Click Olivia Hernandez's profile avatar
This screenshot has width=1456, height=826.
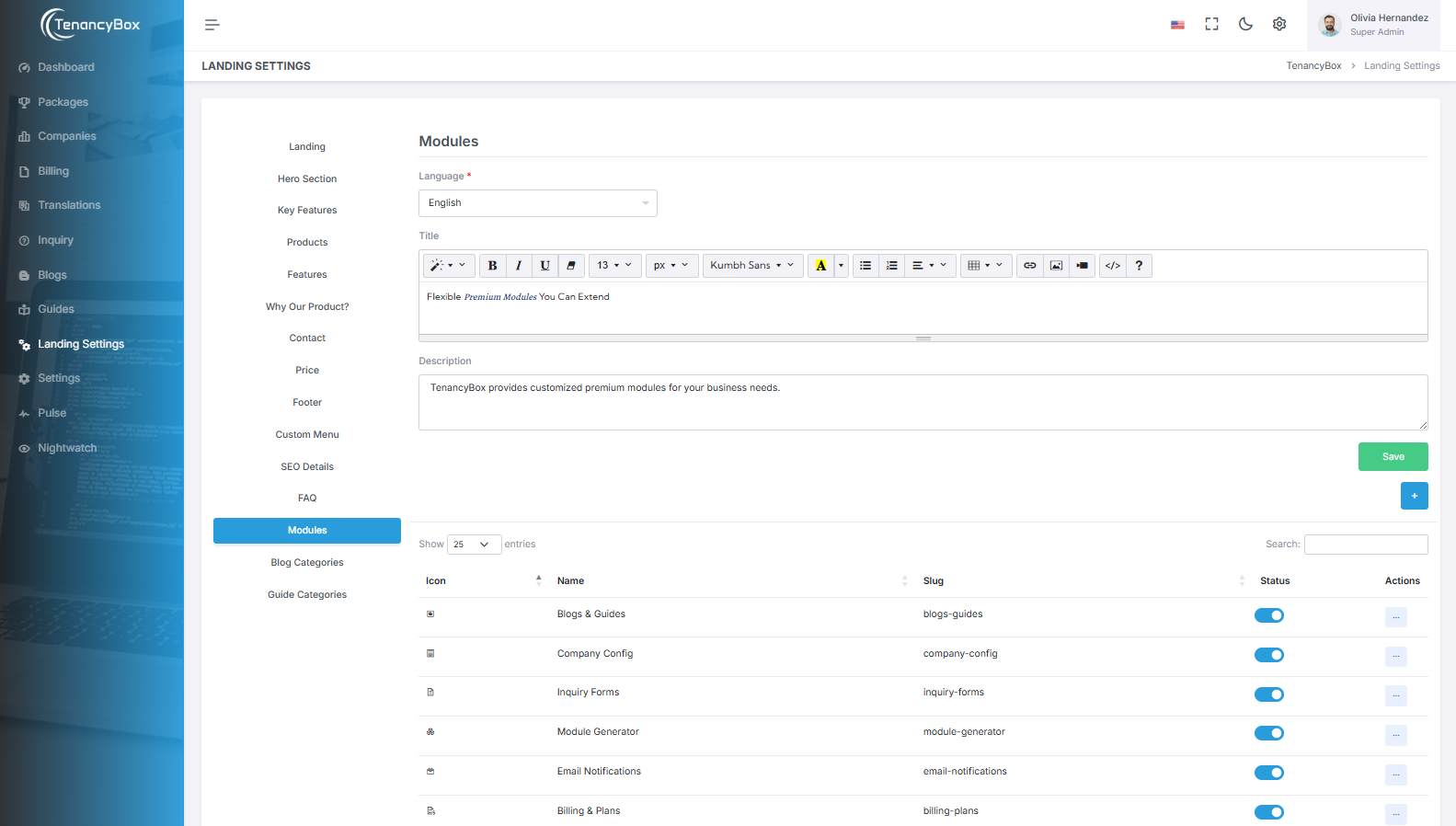1330,25
